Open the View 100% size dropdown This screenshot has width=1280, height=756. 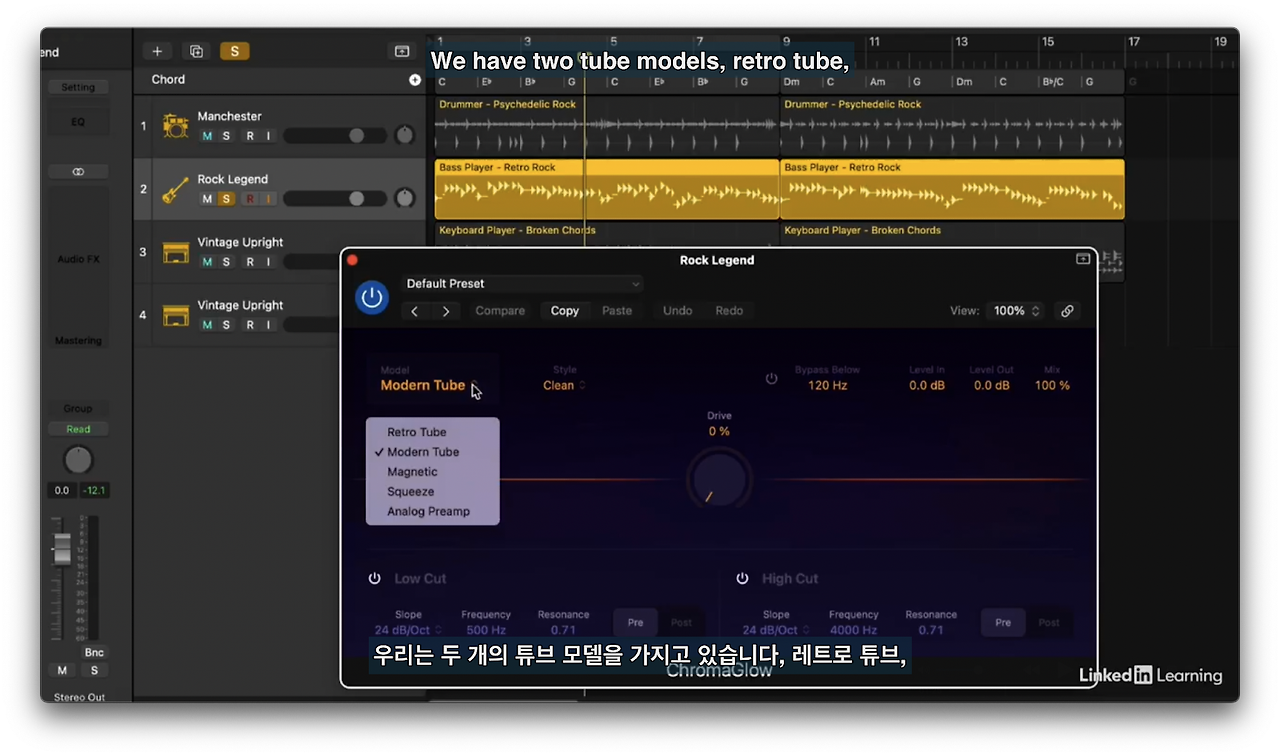click(x=1016, y=311)
